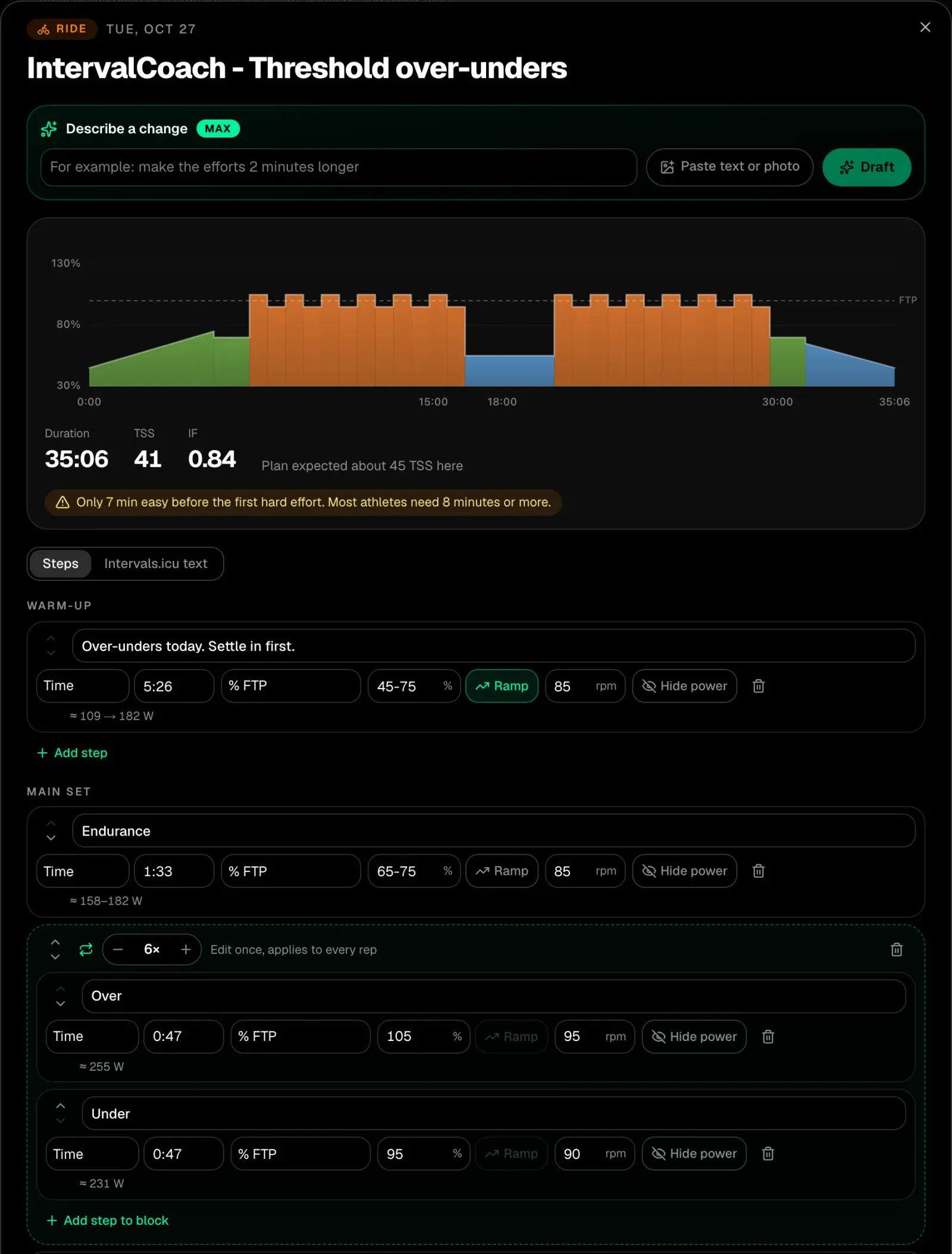Hide power for the Over step

pos(694,1036)
